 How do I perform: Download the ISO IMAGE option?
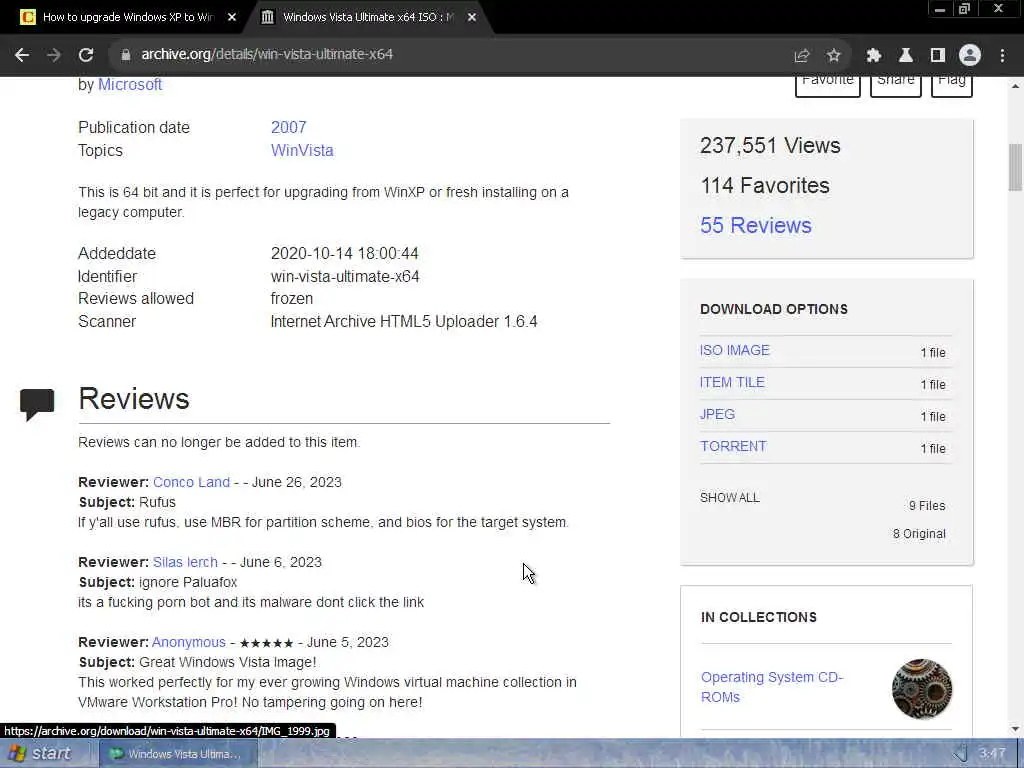click(x=735, y=350)
